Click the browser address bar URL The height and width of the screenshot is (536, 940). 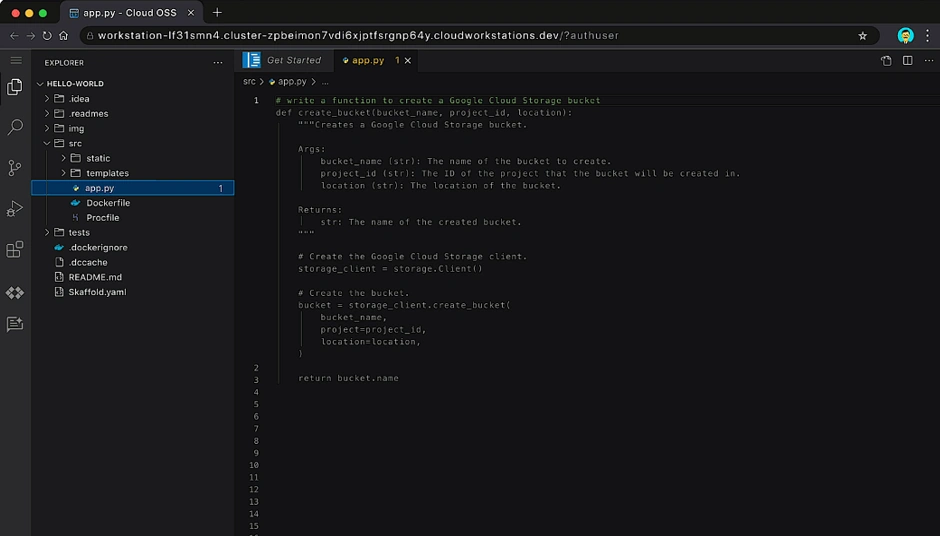[358, 36]
